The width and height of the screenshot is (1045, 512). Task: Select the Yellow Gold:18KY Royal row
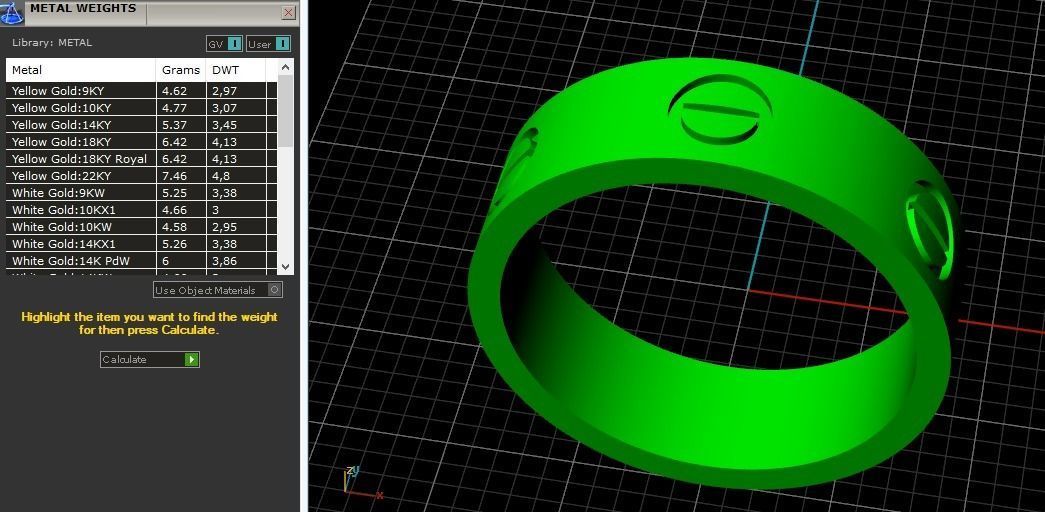(141, 159)
